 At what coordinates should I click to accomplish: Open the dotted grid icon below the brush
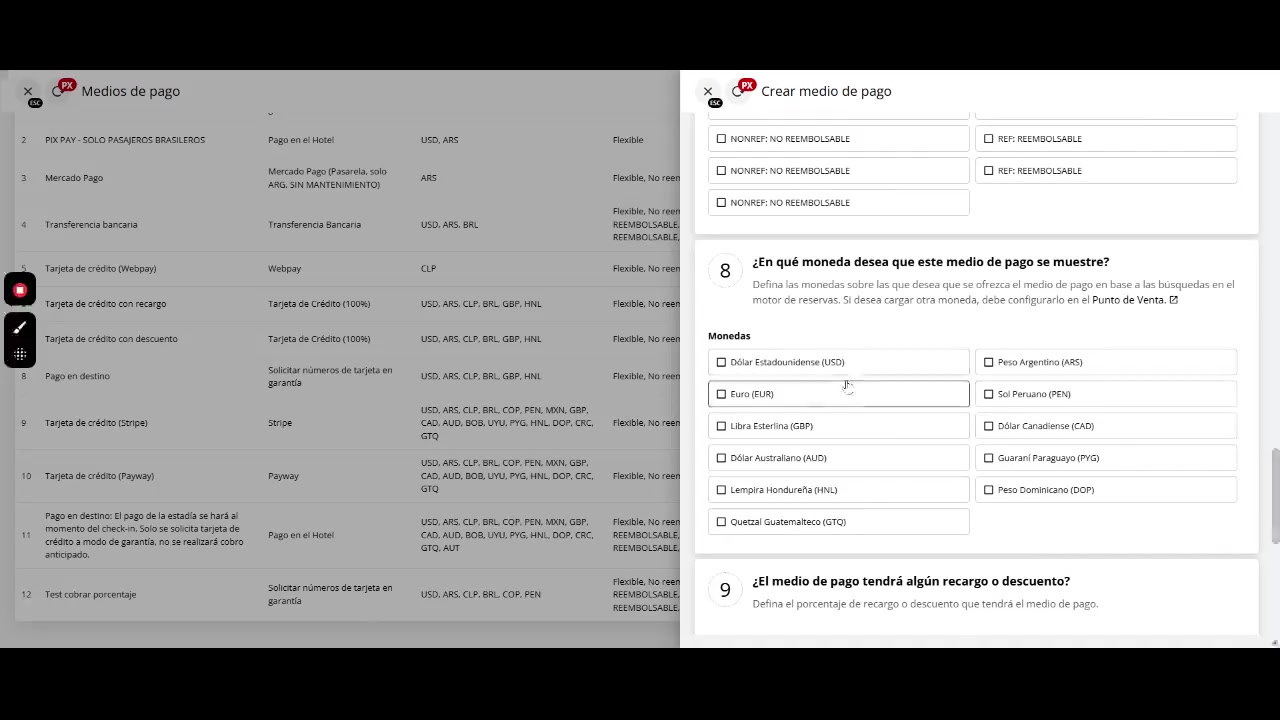tap(20, 354)
